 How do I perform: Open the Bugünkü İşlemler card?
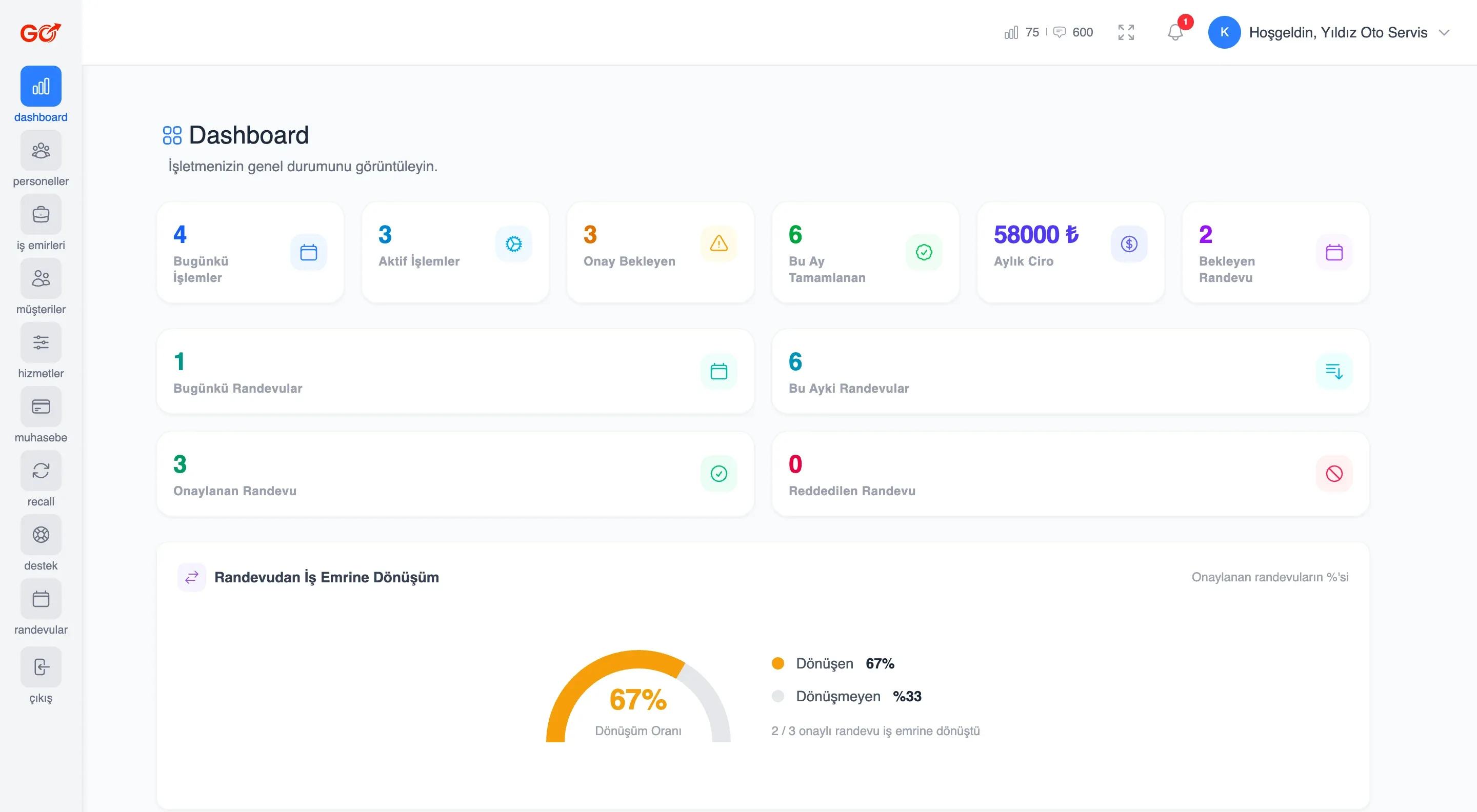click(251, 253)
